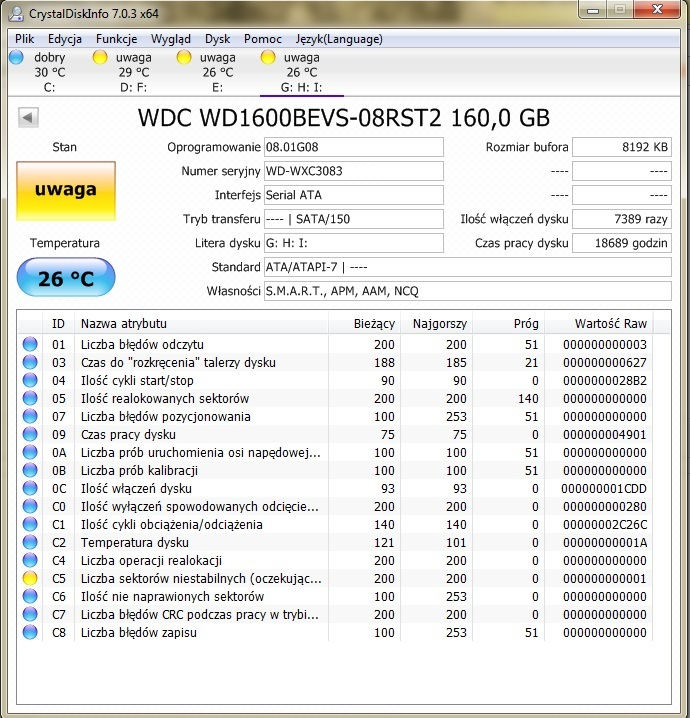Click the Czas pracy dysku field 18689 godzin
This screenshot has width=690, height=718.
coord(622,243)
